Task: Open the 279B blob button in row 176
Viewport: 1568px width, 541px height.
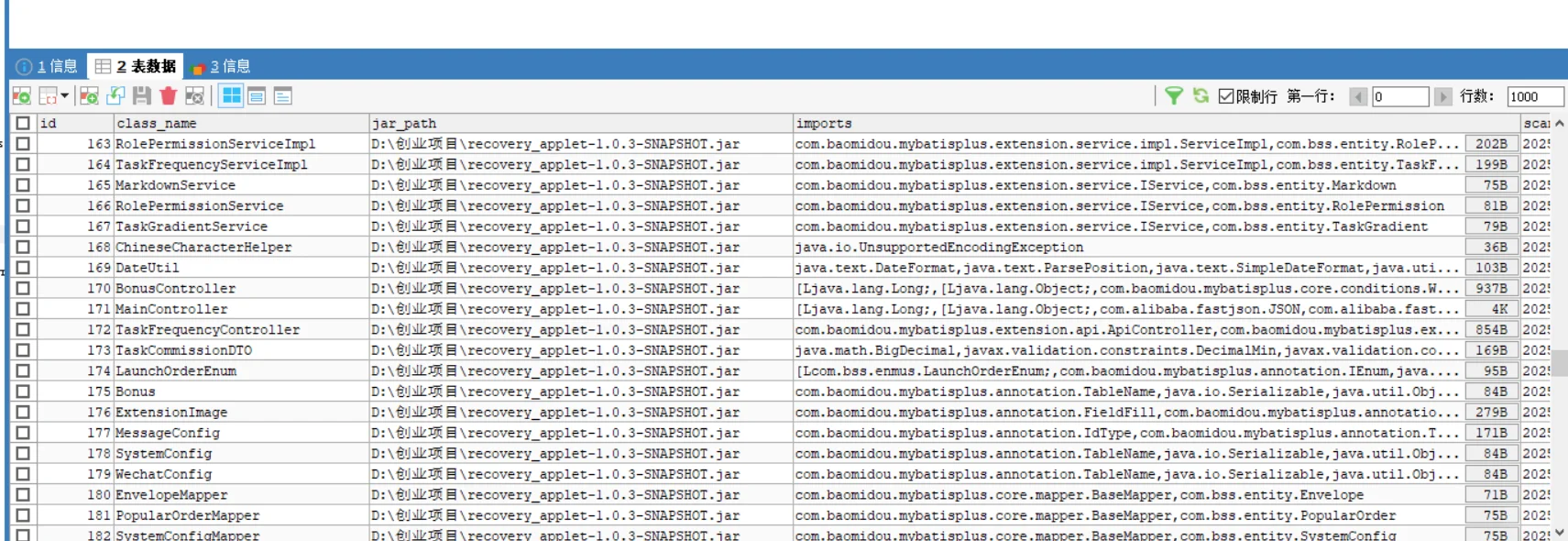Action: pyautogui.click(x=1491, y=412)
